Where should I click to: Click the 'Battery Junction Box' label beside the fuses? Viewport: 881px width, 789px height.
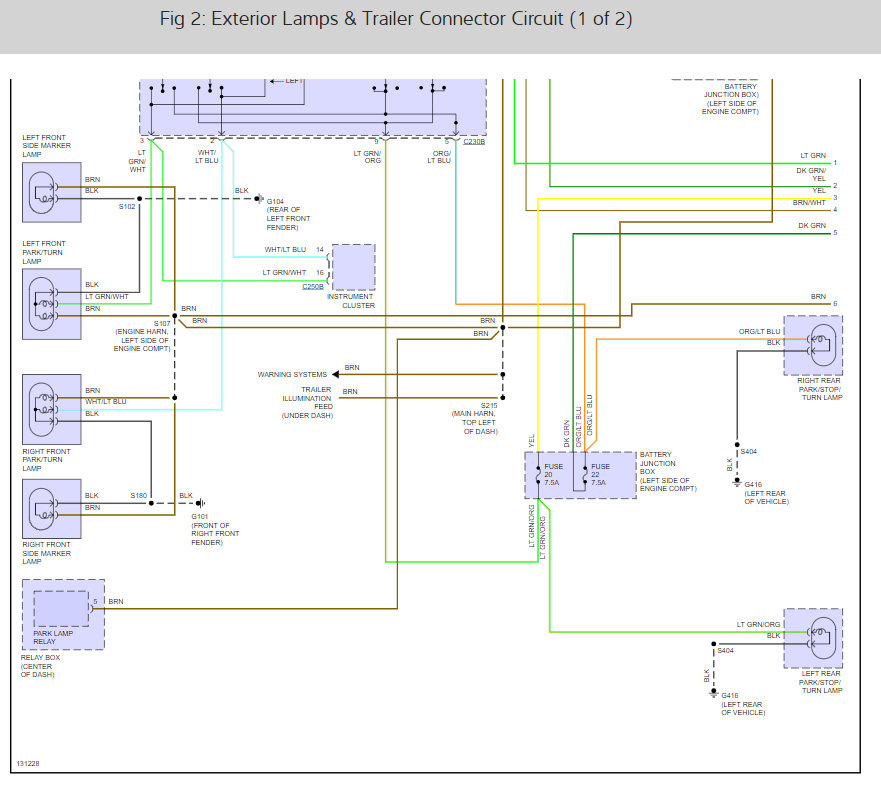tap(668, 471)
